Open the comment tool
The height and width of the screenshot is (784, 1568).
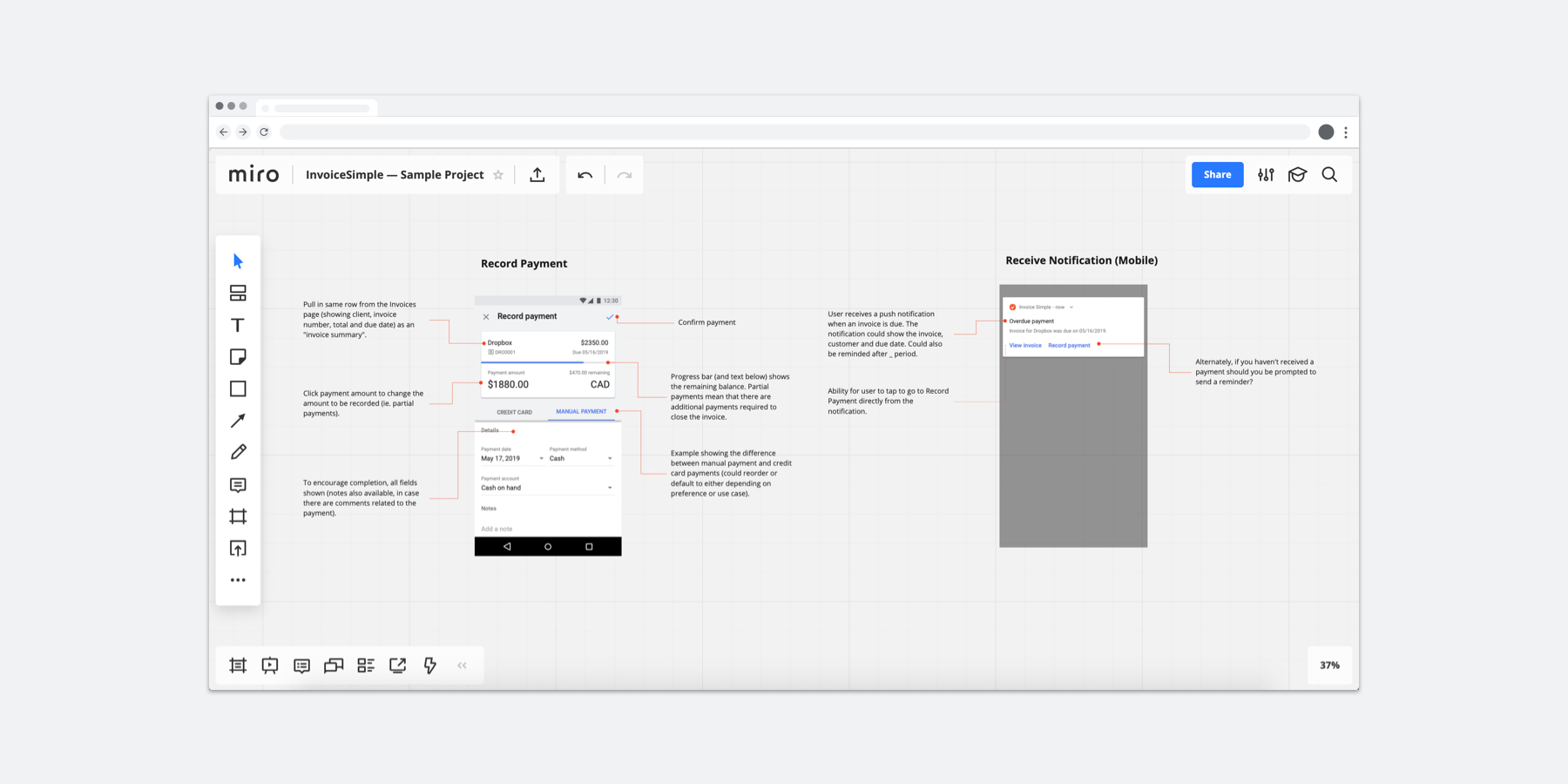(237, 484)
